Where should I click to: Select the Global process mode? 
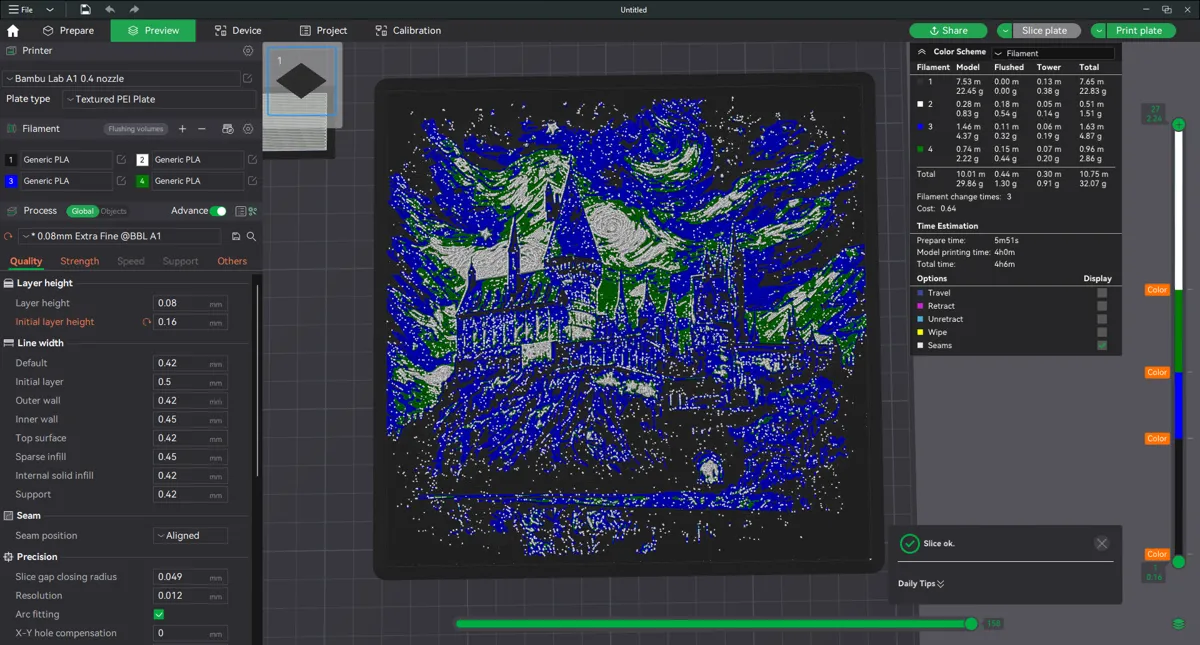tap(82, 211)
